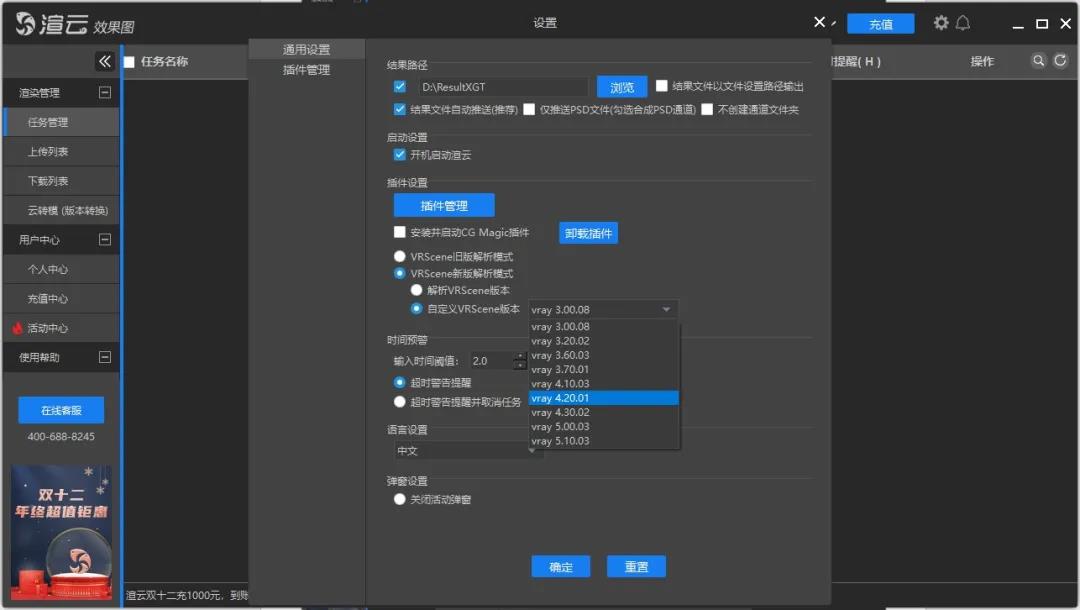Close the 设置 dialog with X icon

click(820, 22)
